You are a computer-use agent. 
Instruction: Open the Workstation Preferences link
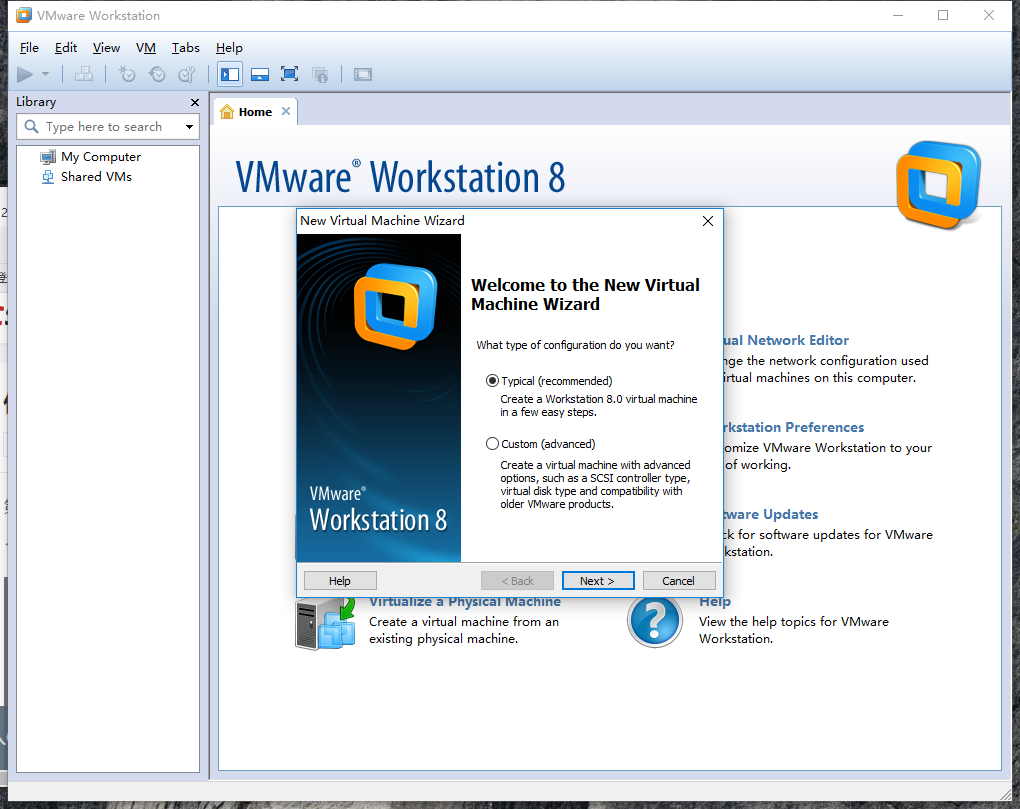click(x=794, y=427)
